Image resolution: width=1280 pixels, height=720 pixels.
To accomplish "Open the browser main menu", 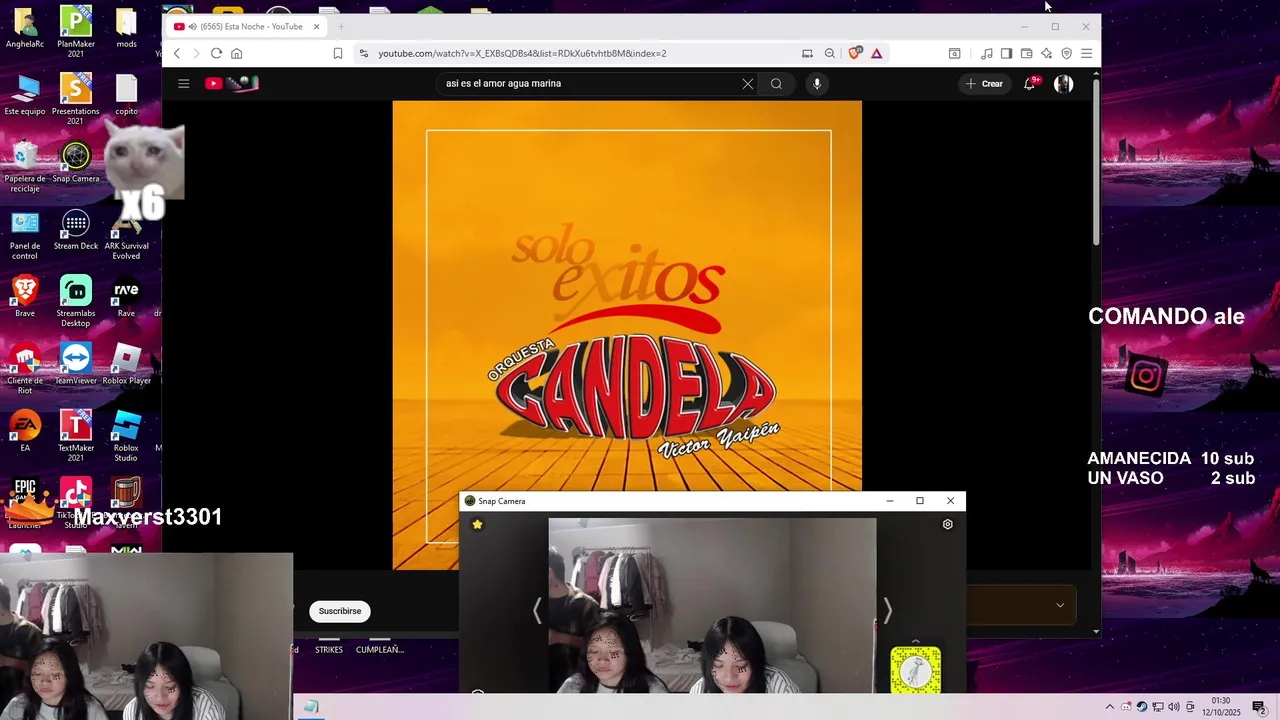I will 1086,53.
